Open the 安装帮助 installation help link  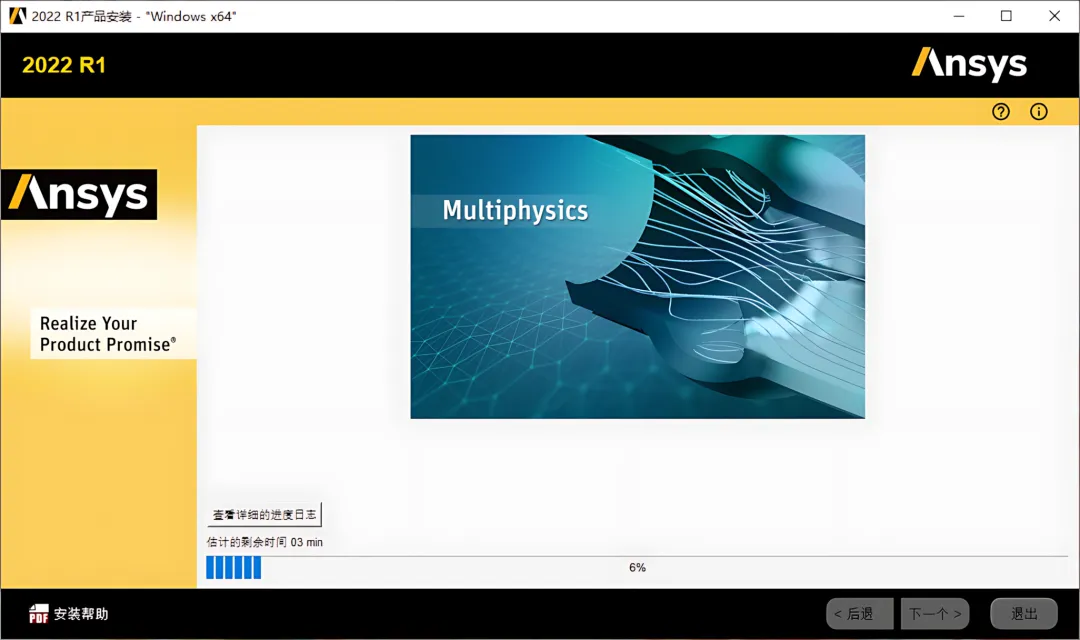pos(81,614)
